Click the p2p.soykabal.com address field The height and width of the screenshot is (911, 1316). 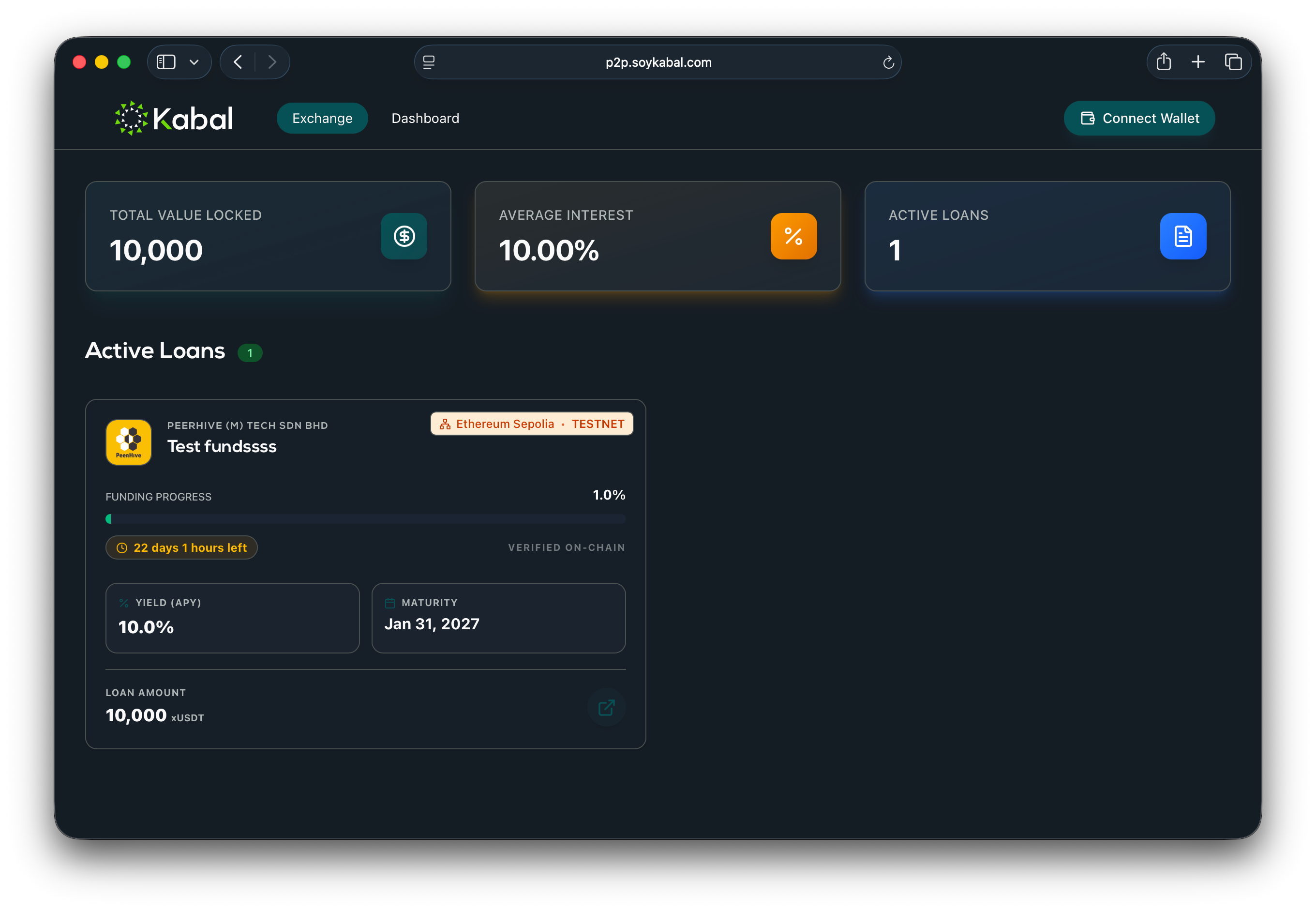658,62
